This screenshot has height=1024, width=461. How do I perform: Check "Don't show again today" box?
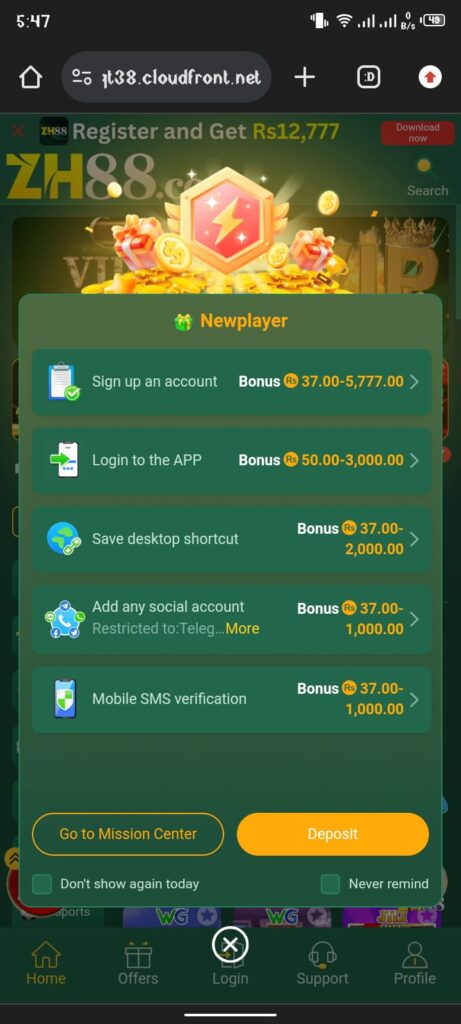[x=42, y=884]
